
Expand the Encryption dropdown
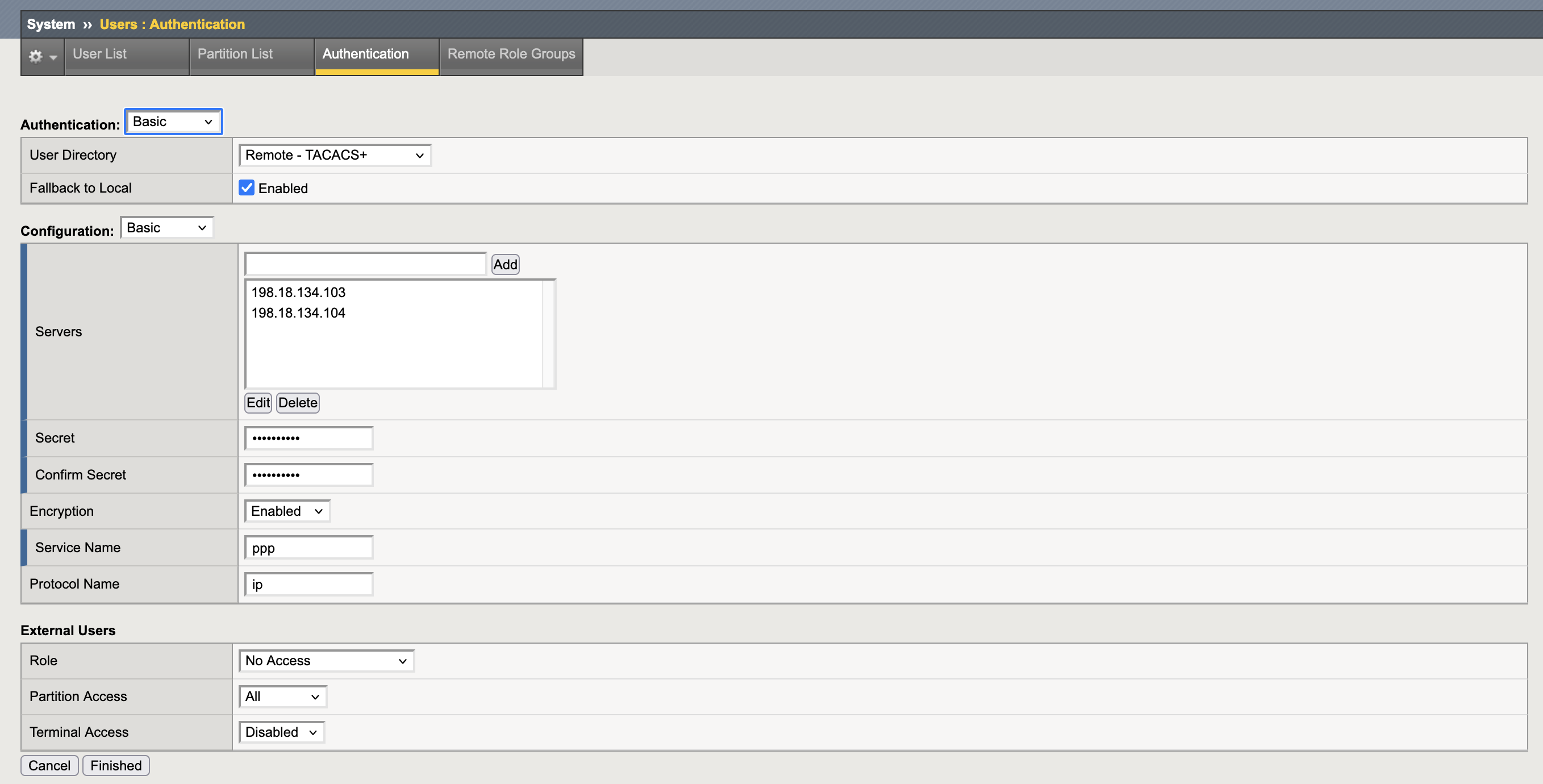pyautogui.click(x=286, y=511)
